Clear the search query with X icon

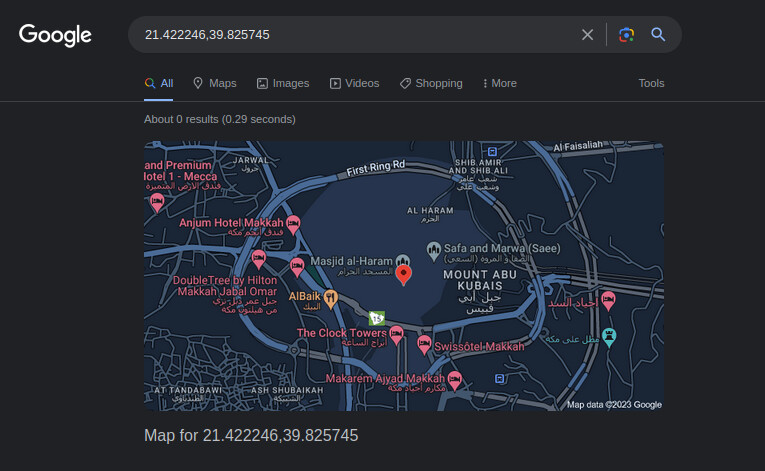587,35
